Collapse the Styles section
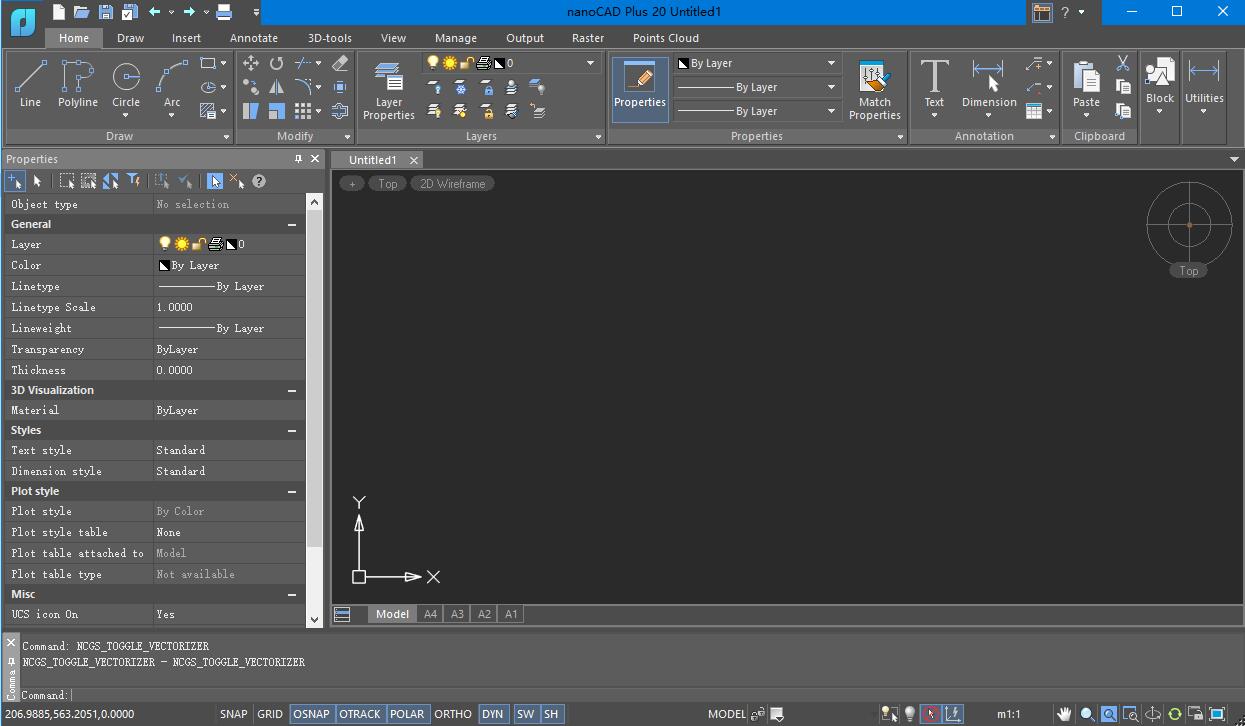Viewport: 1245px width, 726px height. point(292,431)
